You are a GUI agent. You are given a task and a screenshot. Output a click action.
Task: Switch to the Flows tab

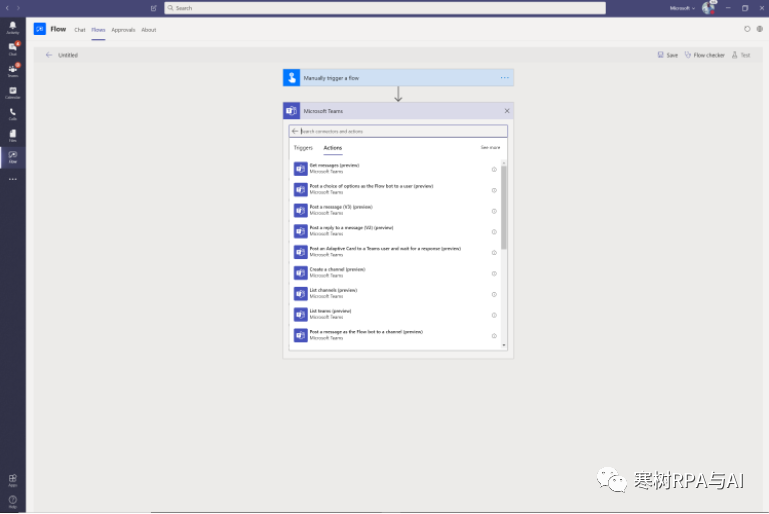98,30
